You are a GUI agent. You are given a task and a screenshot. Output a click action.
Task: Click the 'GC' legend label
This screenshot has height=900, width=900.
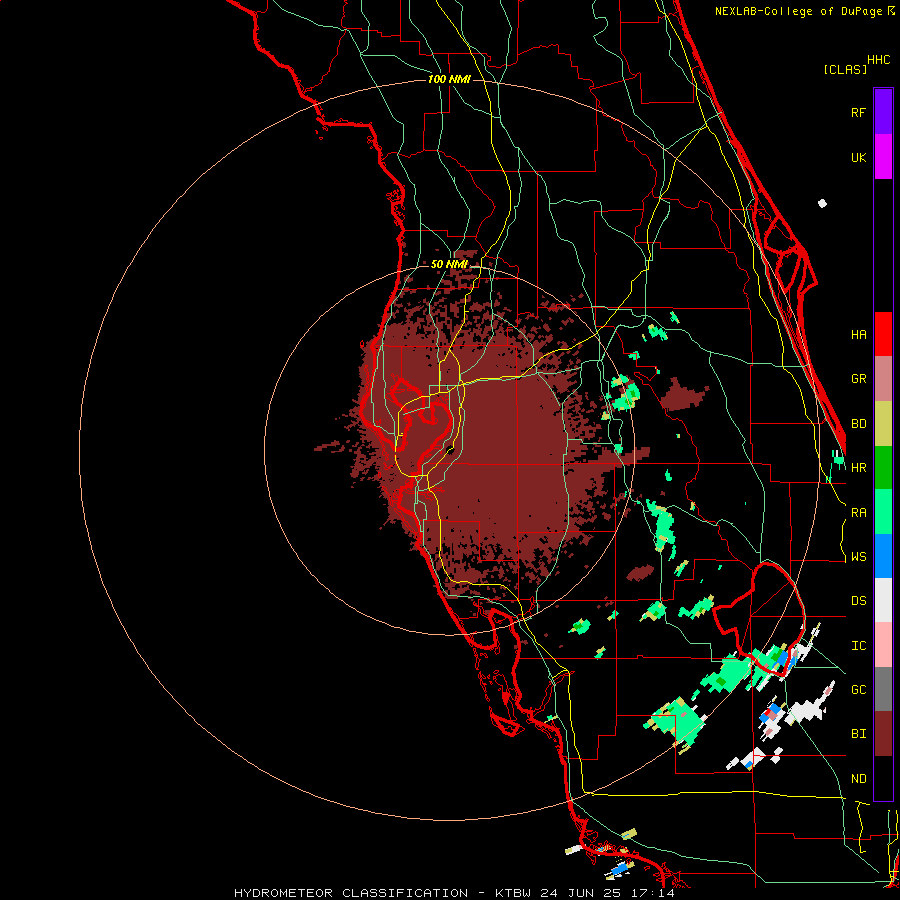859,689
